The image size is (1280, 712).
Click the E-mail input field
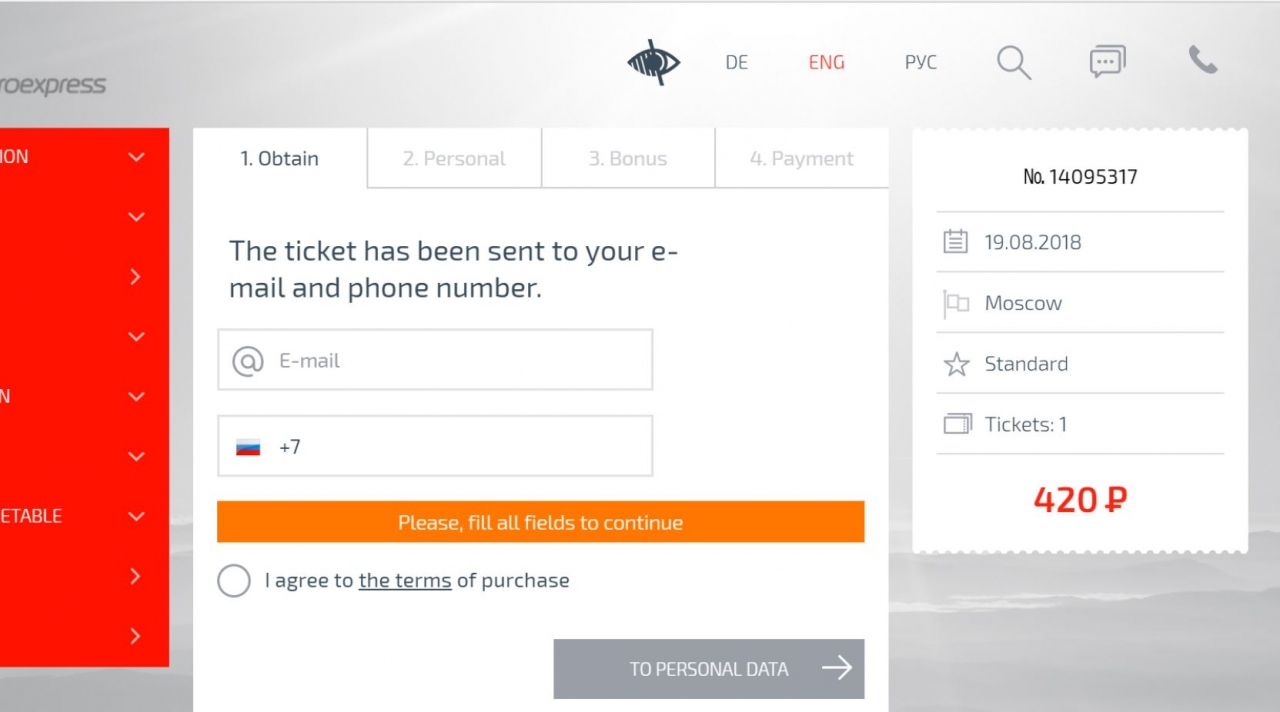pyautogui.click(x=460, y=360)
